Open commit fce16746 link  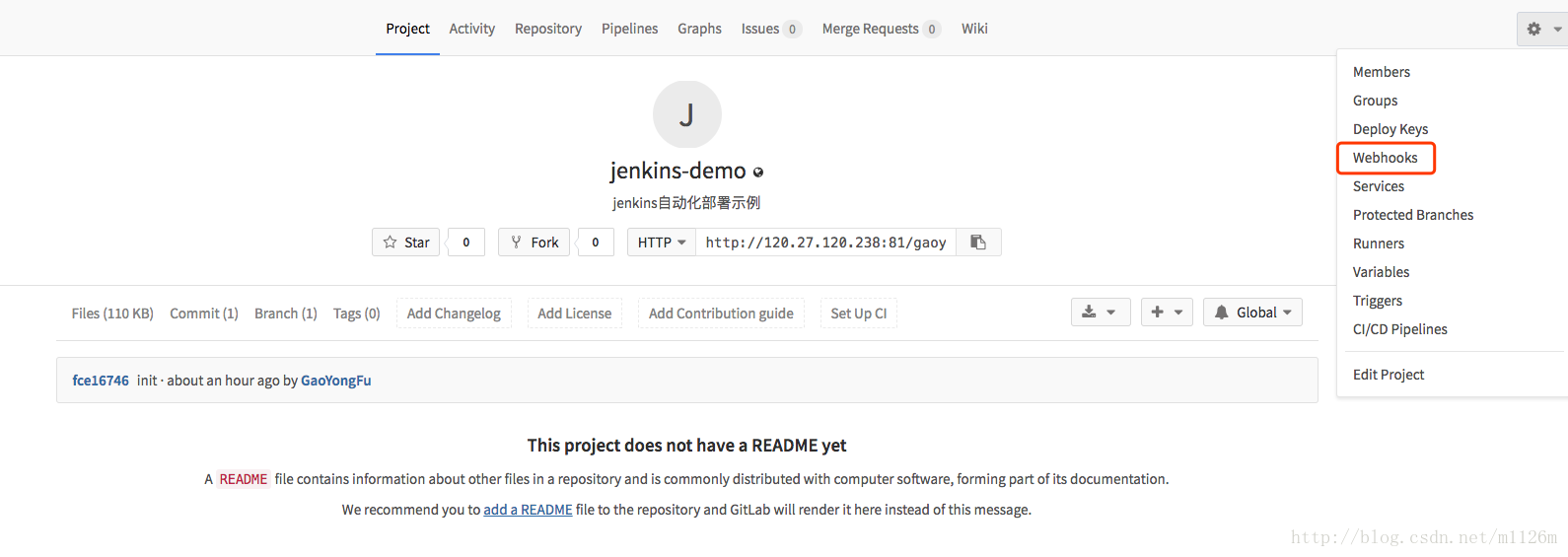[101, 381]
